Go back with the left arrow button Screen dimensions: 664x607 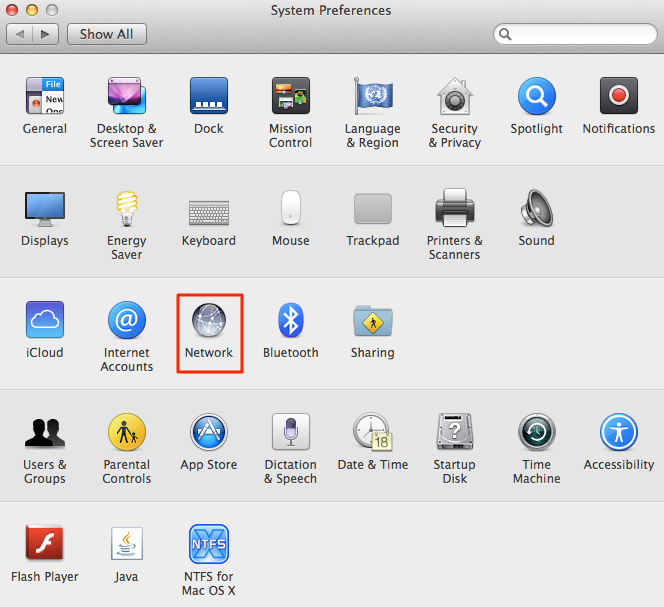point(19,34)
